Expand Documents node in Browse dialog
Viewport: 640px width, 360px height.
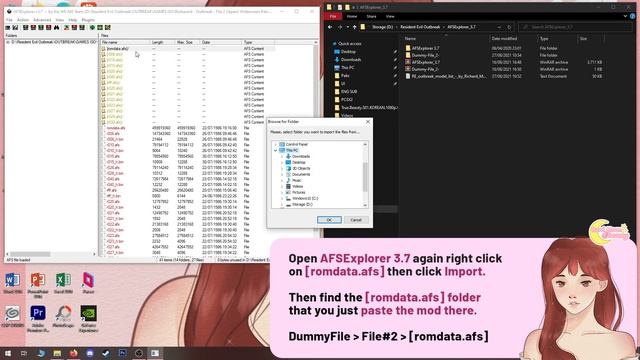point(282,174)
